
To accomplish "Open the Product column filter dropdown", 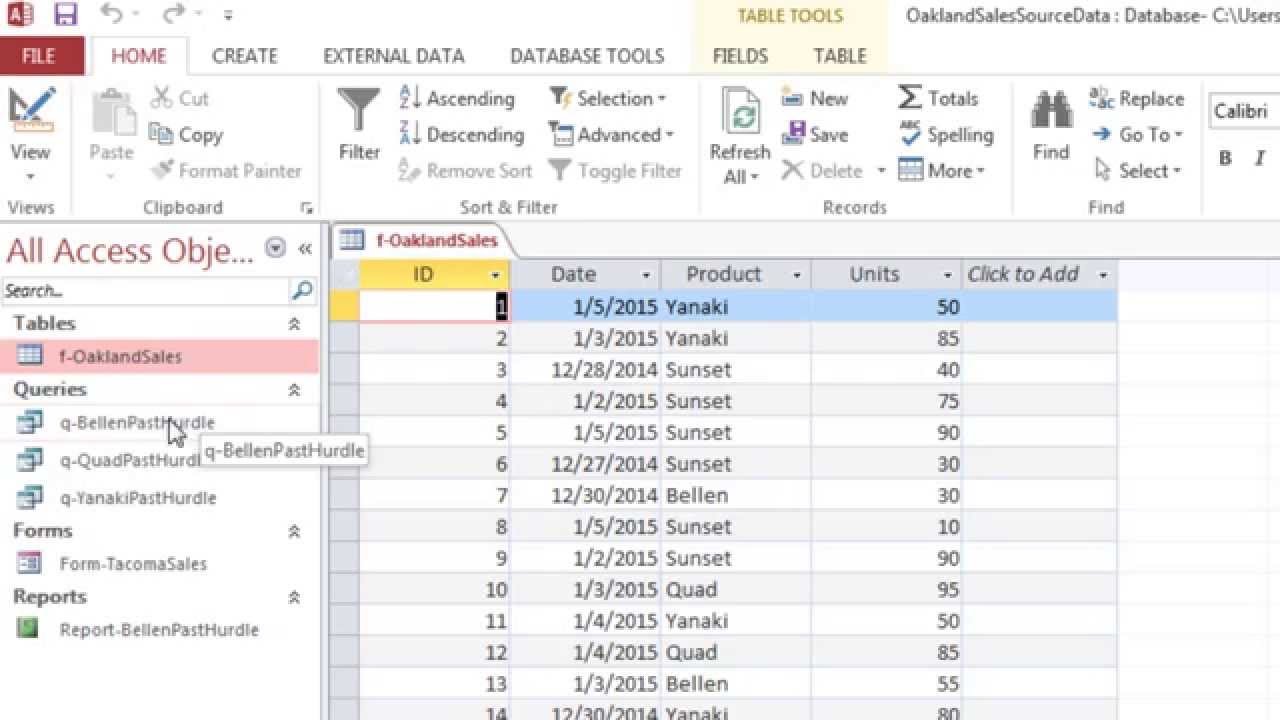I will pyautogui.click(x=797, y=275).
